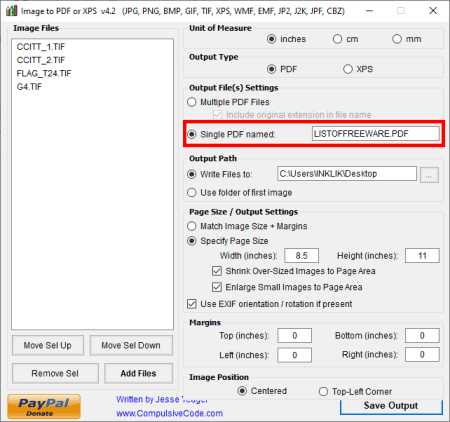Open the browse folder ellipsis button
This screenshot has width=450, height=422.
tap(429, 175)
